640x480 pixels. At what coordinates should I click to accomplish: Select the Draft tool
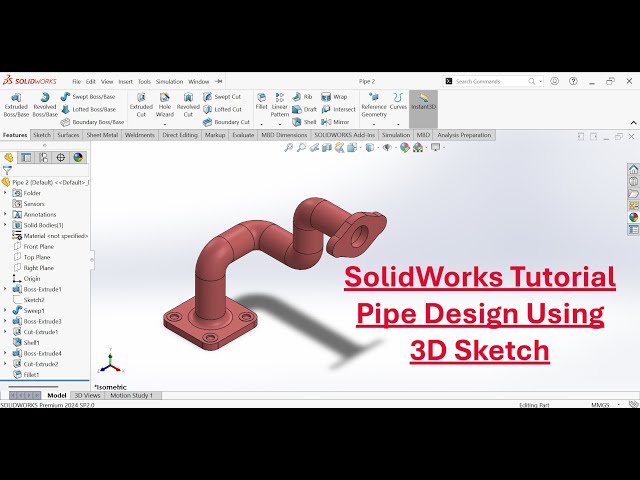click(x=305, y=109)
